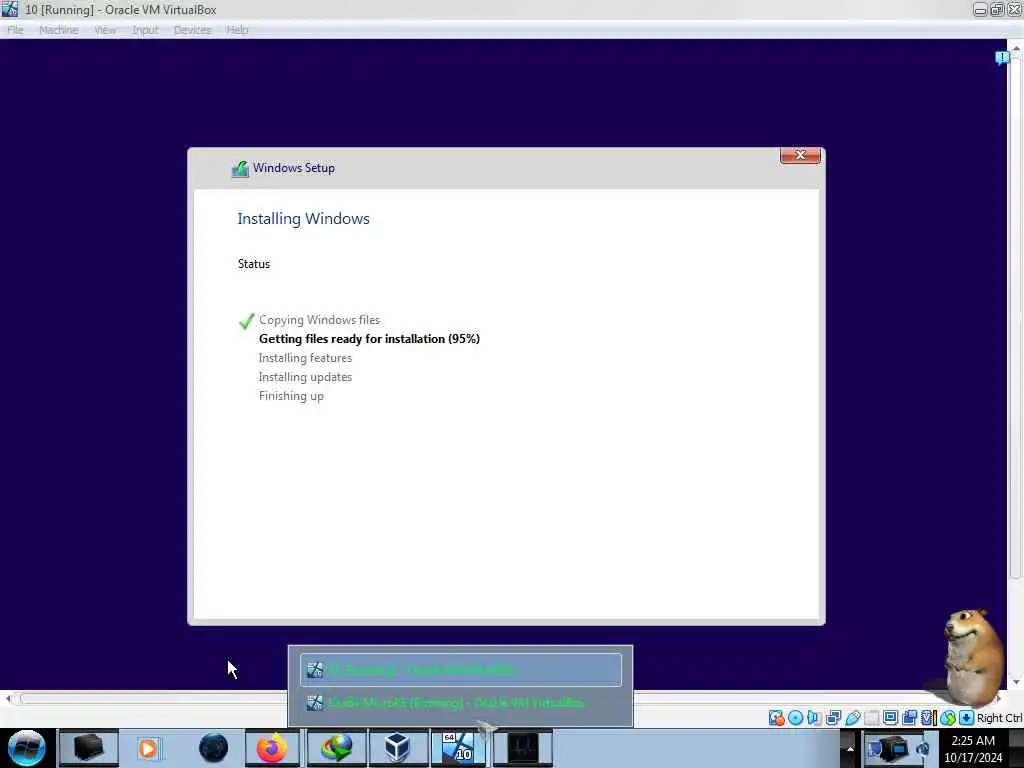Screen dimensions: 1024x768
Task: Click the CPU virtualization status icon
Action: 928,718
